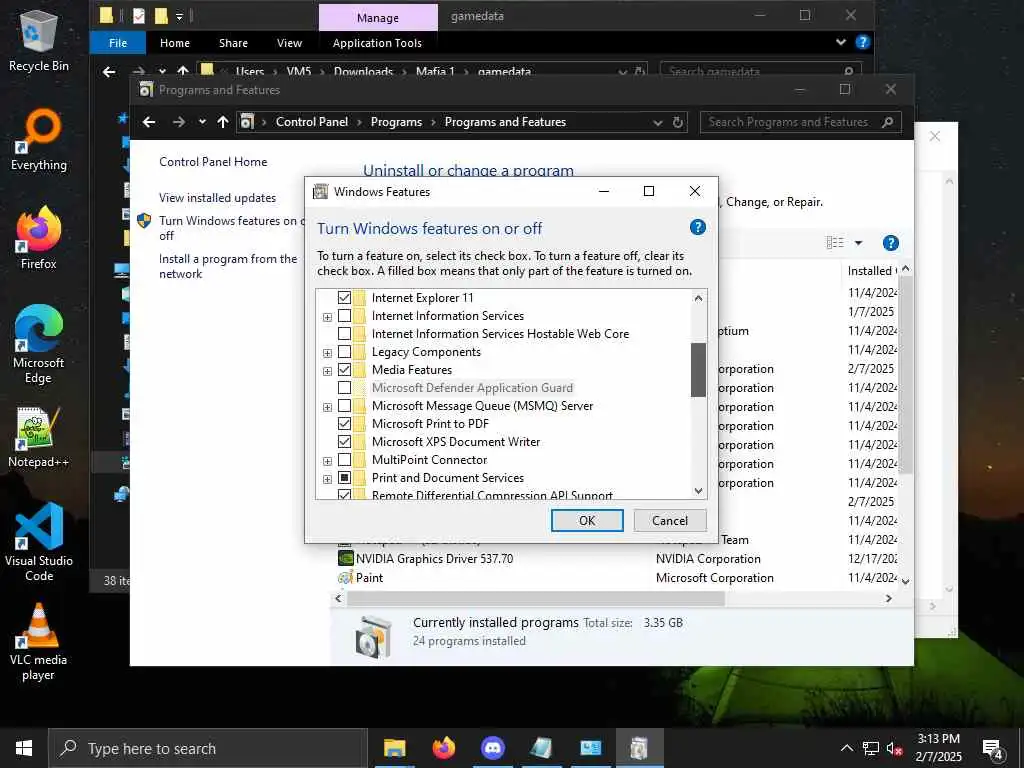This screenshot has width=1024, height=768.
Task: Show hidden system tray icons
Action: tap(846, 748)
